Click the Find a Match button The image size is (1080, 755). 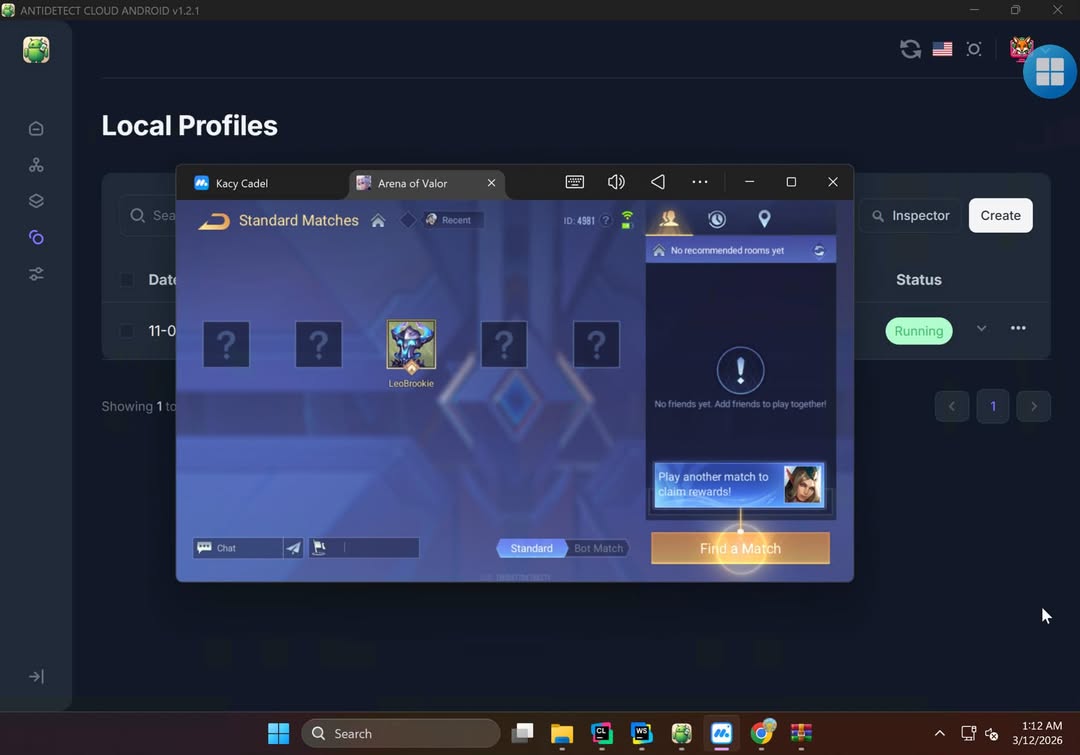[x=740, y=548]
